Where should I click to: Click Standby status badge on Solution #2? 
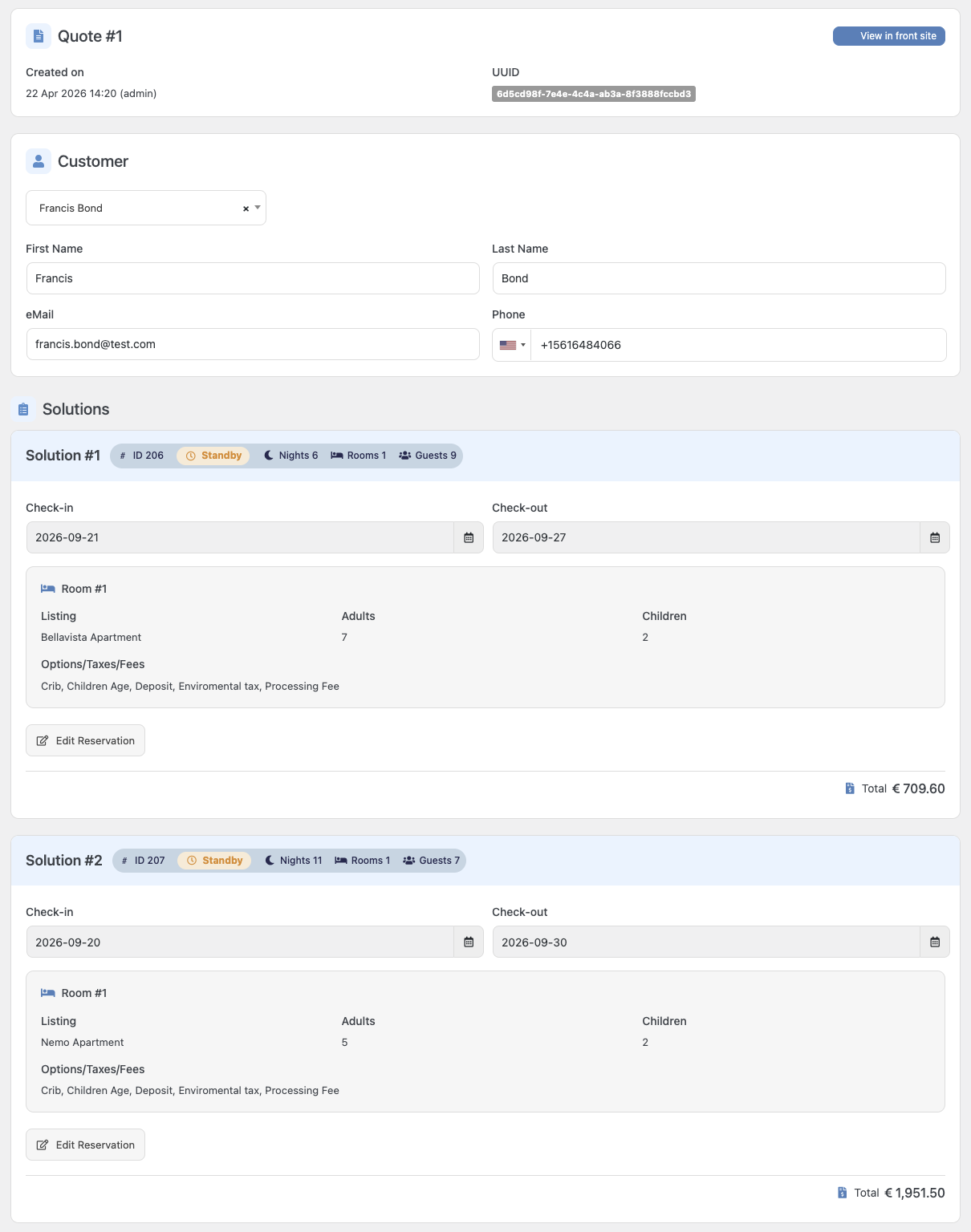coord(215,861)
